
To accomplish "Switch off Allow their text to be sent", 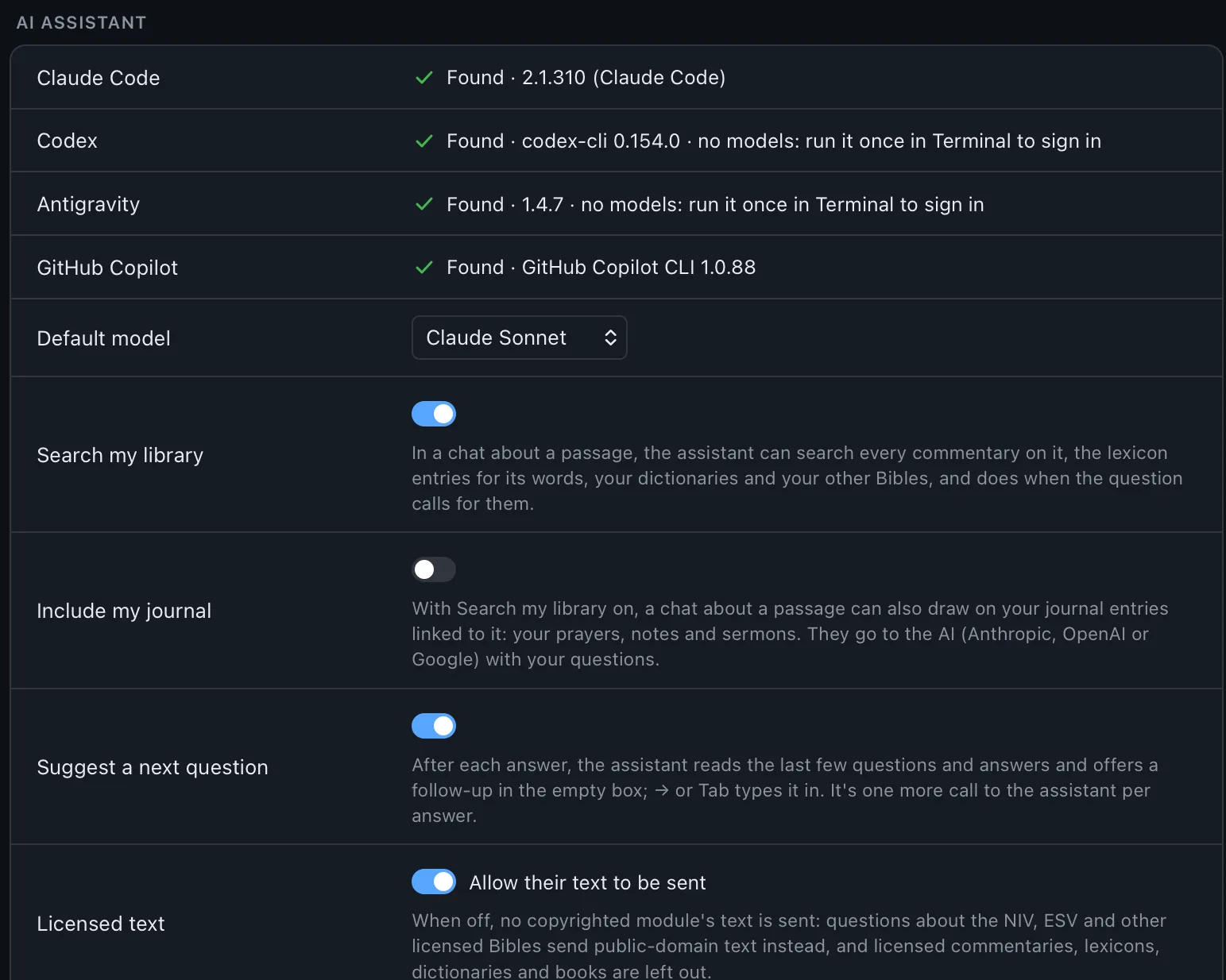I will (434, 882).
